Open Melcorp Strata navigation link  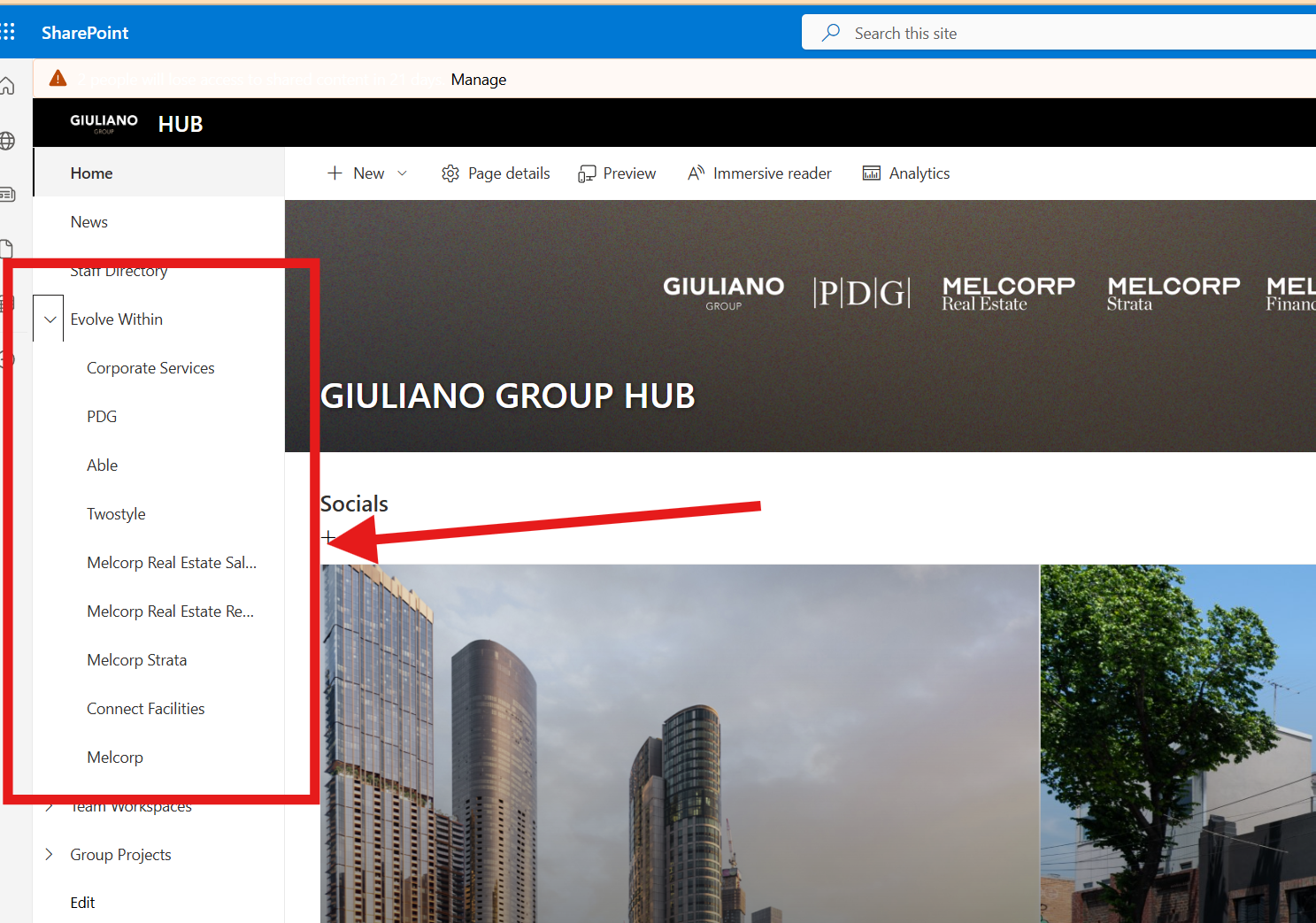[x=136, y=660]
